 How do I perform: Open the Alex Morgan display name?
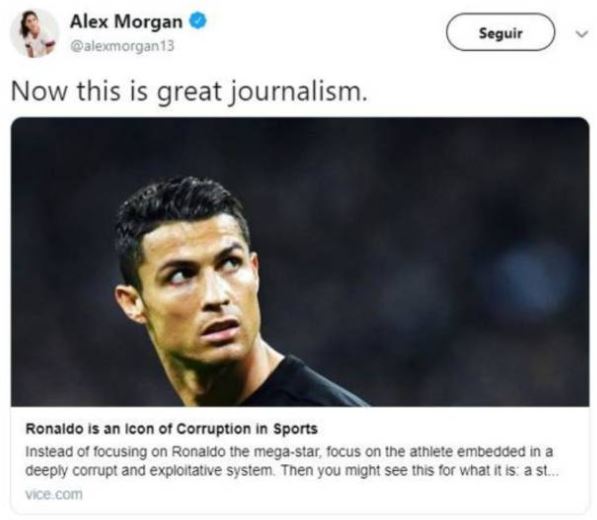click(126, 21)
